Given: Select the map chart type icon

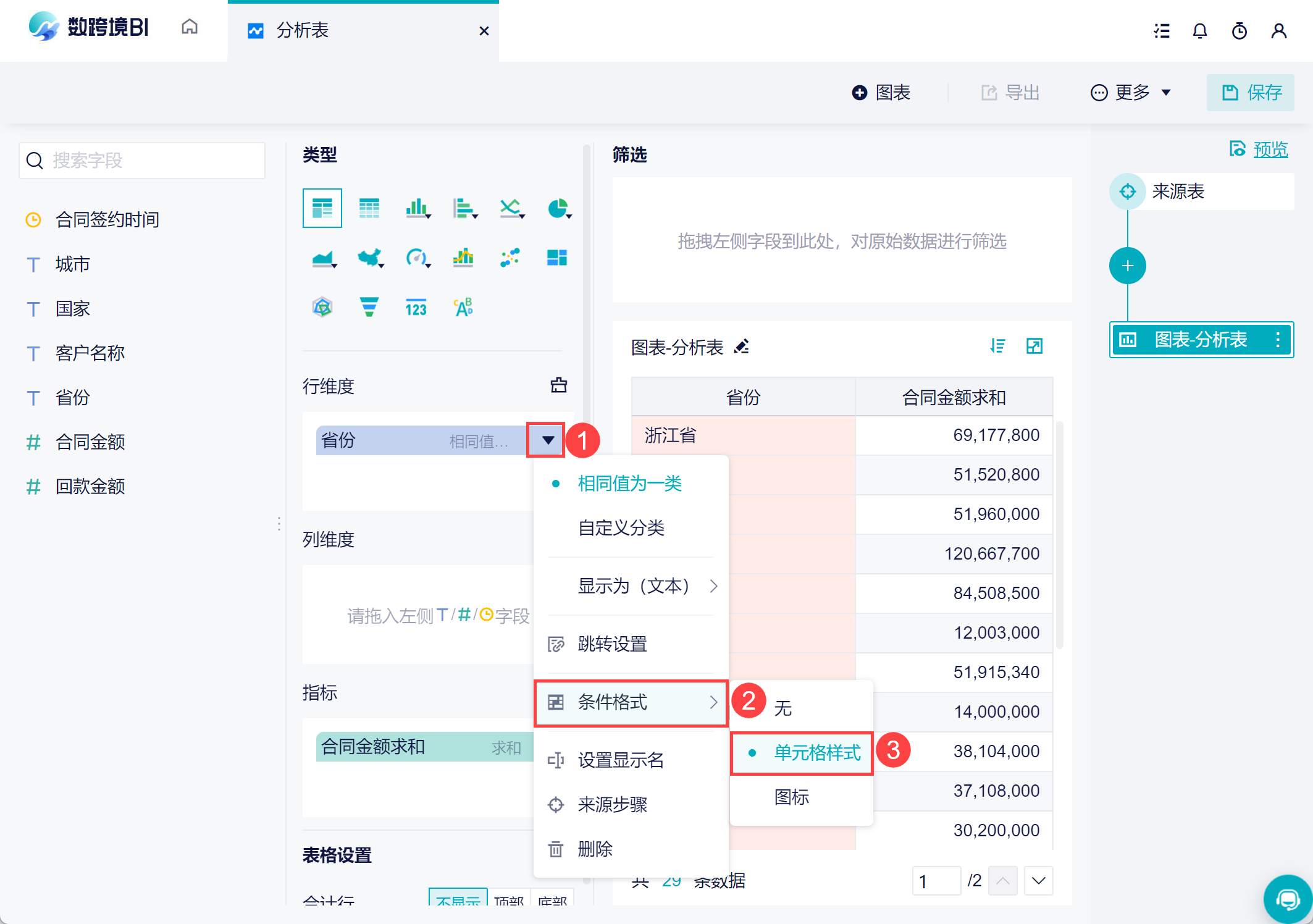Looking at the screenshot, I should pyautogui.click(x=369, y=258).
